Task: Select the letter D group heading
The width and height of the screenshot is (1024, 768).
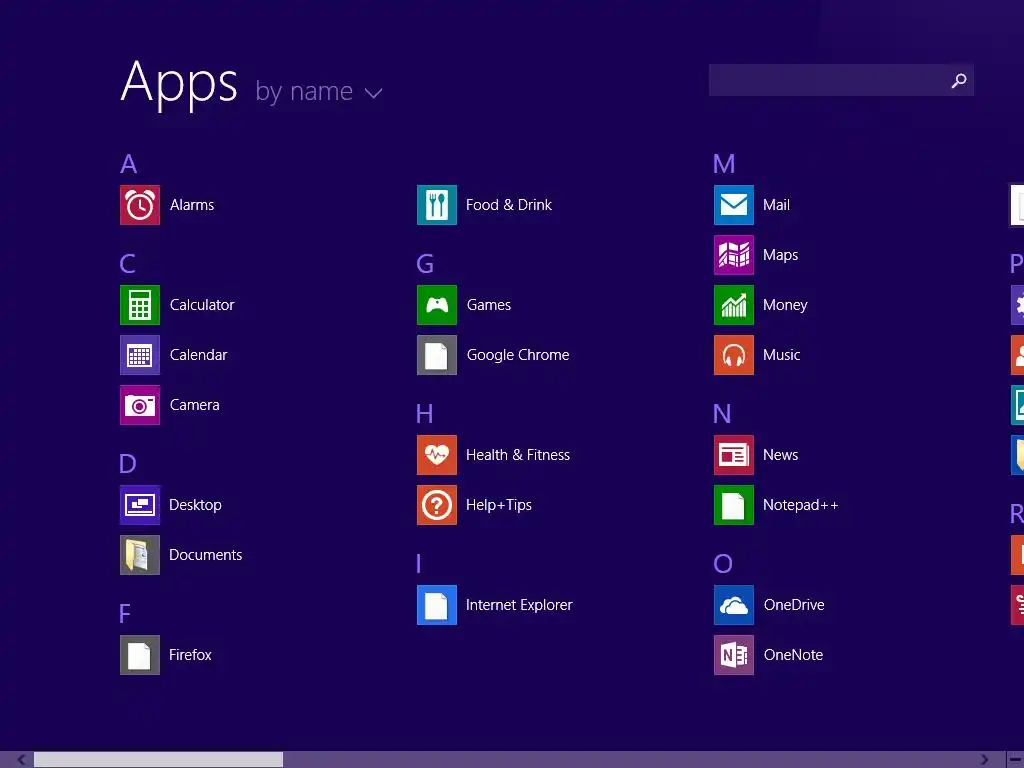Action: [x=128, y=464]
